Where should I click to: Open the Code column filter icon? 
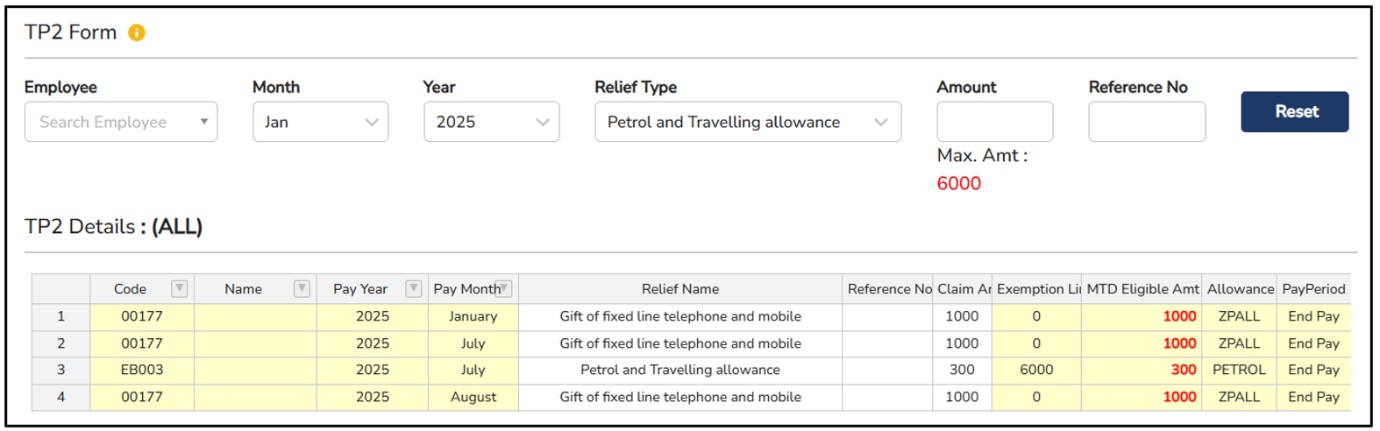[179, 289]
